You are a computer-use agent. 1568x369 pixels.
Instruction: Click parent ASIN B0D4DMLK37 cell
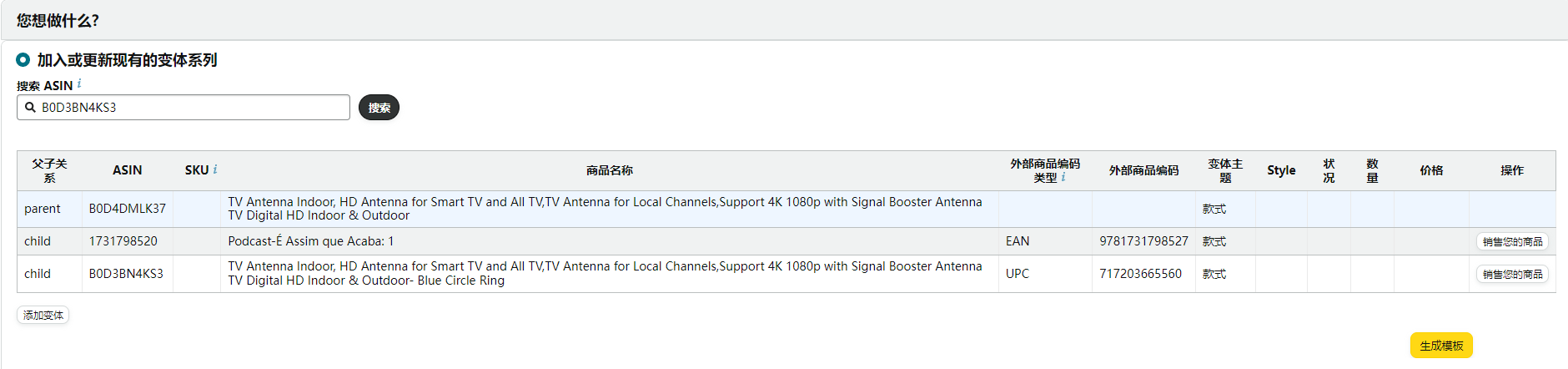[x=128, y=209]
